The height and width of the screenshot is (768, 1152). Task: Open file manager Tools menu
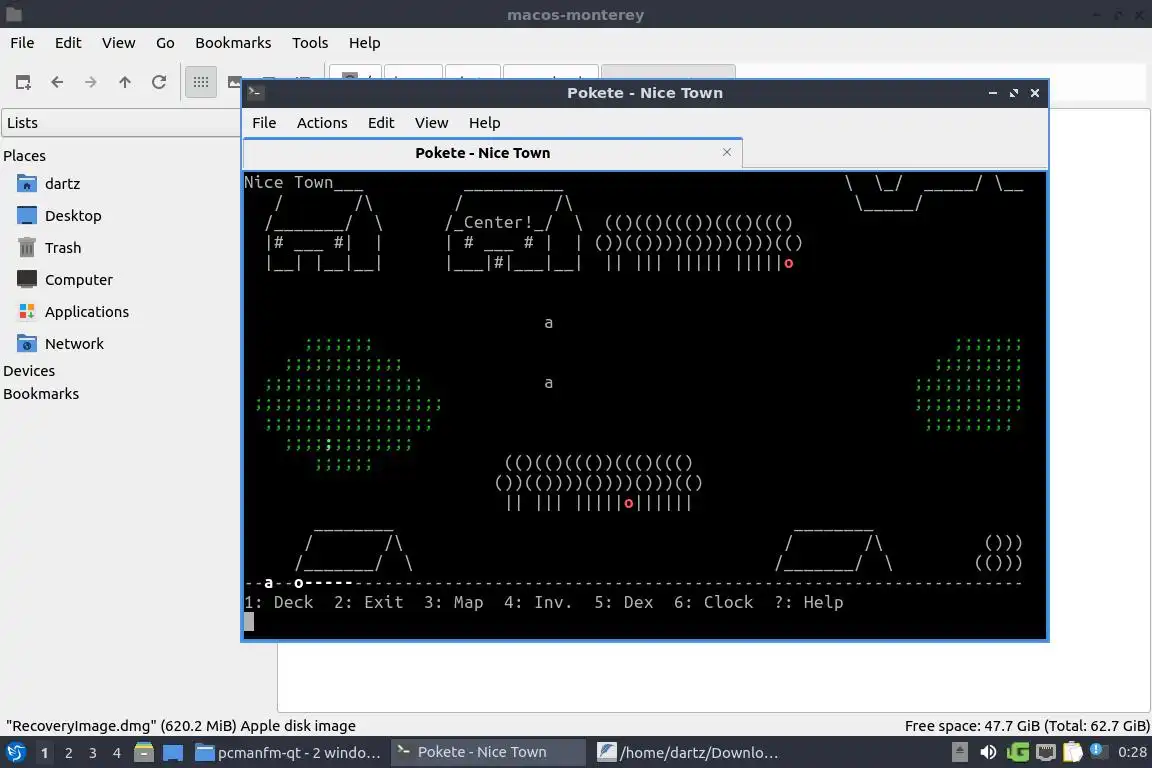point(310,43)
